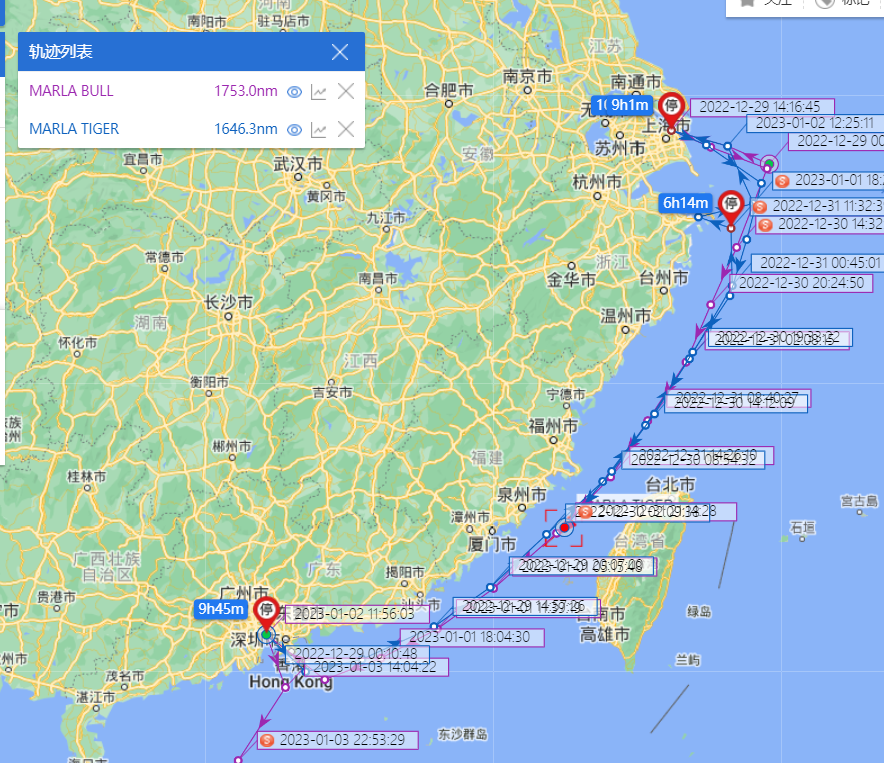The width and height of the screenshot is (884, 763).
Task: Click the green start point east of Shanghai
Action: pos(768,163)
